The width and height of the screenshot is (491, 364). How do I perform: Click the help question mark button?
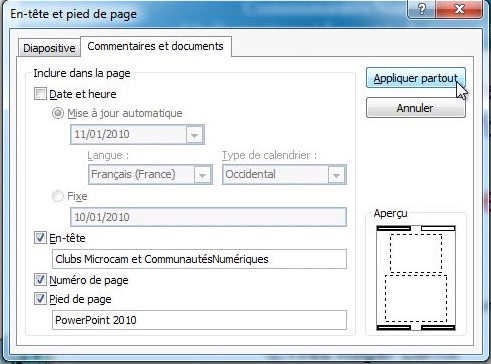pos(421,9)
